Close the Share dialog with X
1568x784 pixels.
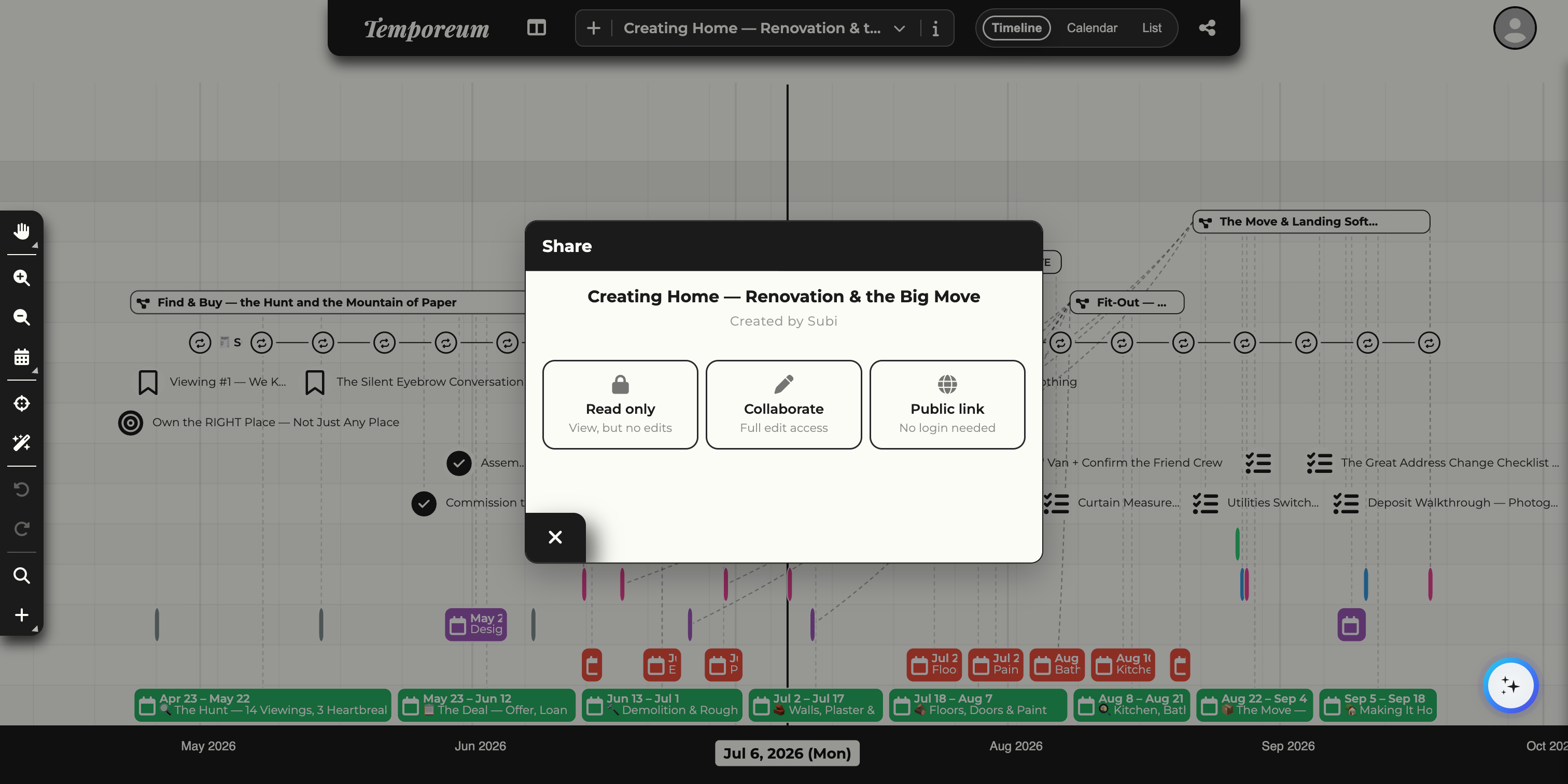tap(555, 537)
